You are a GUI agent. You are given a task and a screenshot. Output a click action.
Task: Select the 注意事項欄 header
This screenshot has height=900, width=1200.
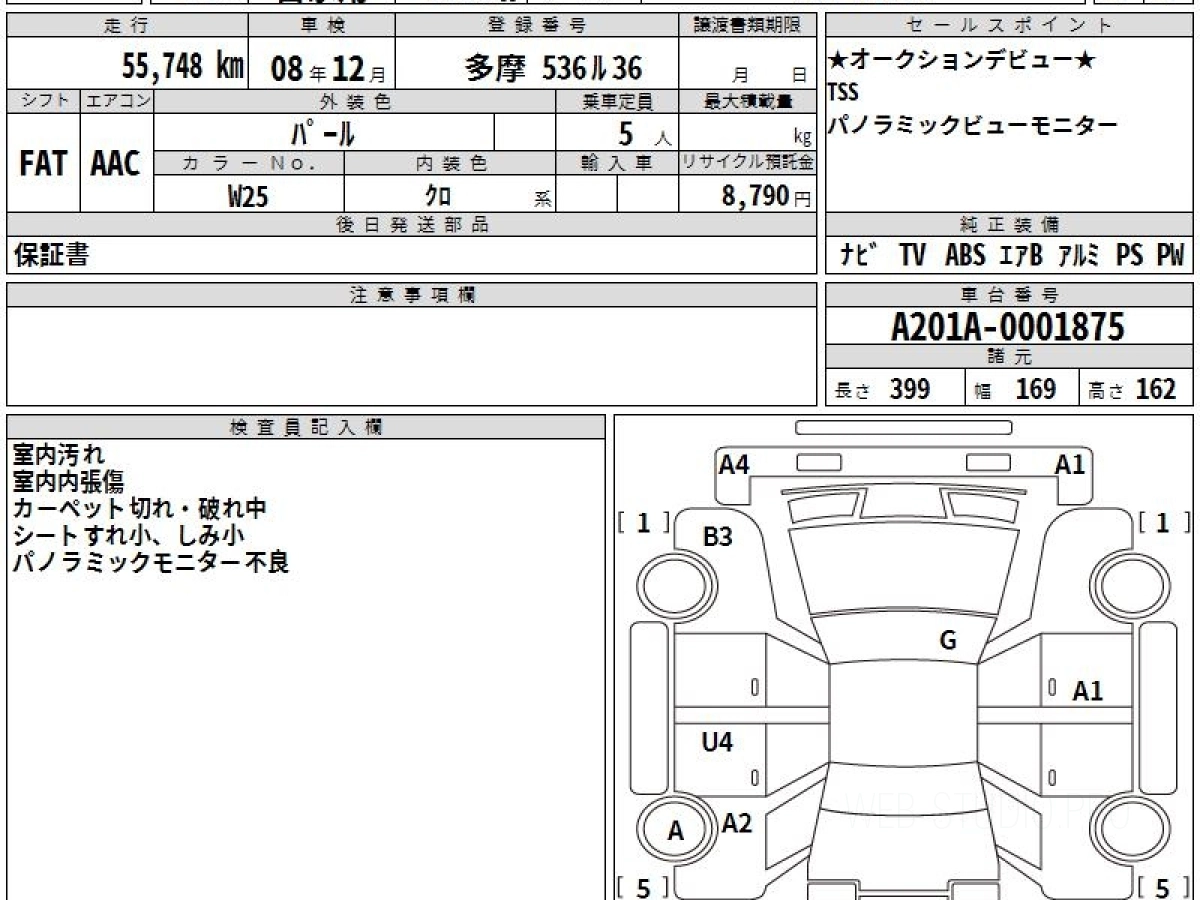coord(412,295)
